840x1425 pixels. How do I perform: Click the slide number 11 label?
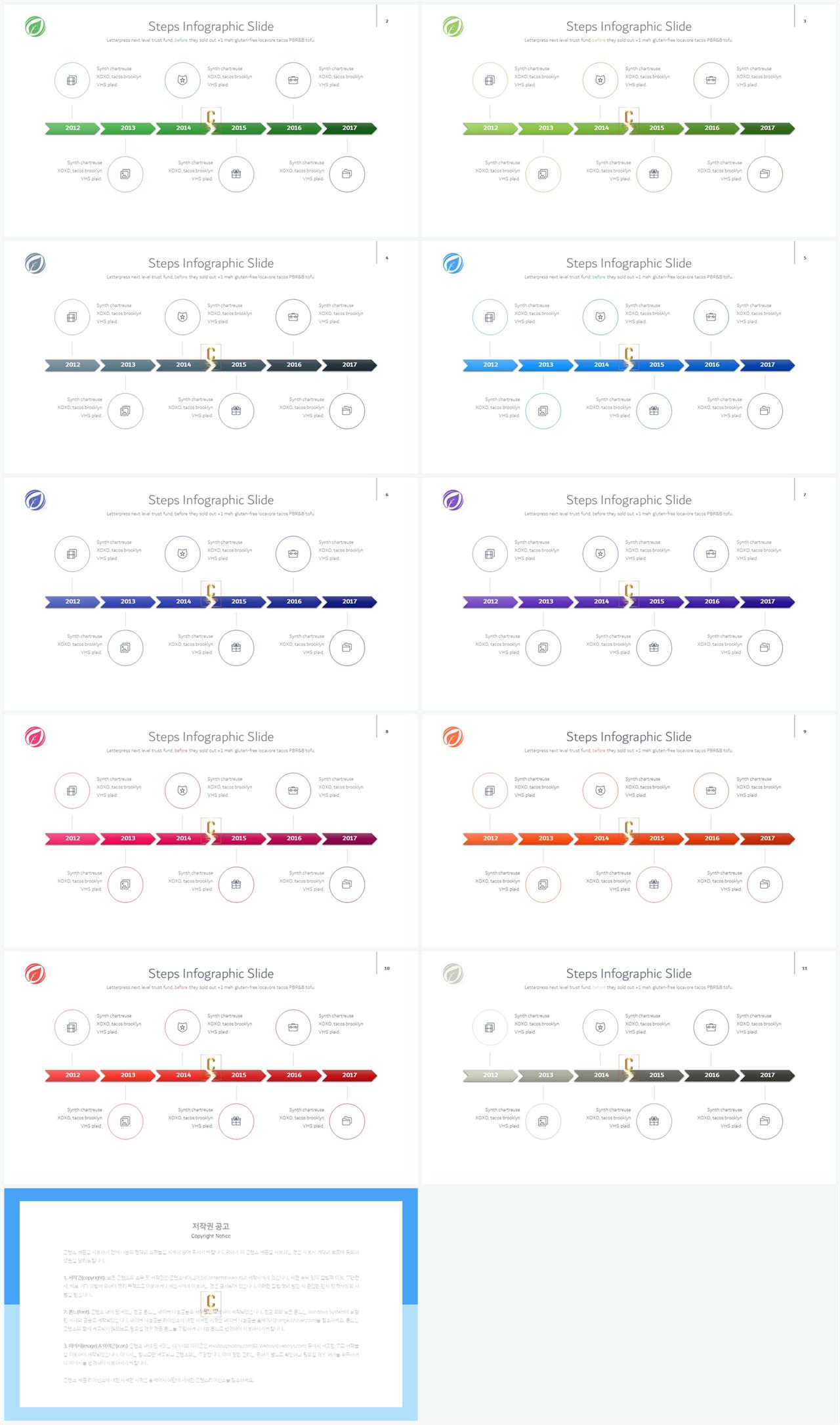tap(805, 968)
